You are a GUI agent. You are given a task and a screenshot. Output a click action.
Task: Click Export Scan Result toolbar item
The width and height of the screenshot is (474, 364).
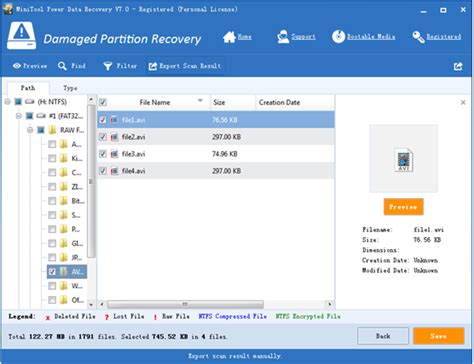(x=185, y=66)
